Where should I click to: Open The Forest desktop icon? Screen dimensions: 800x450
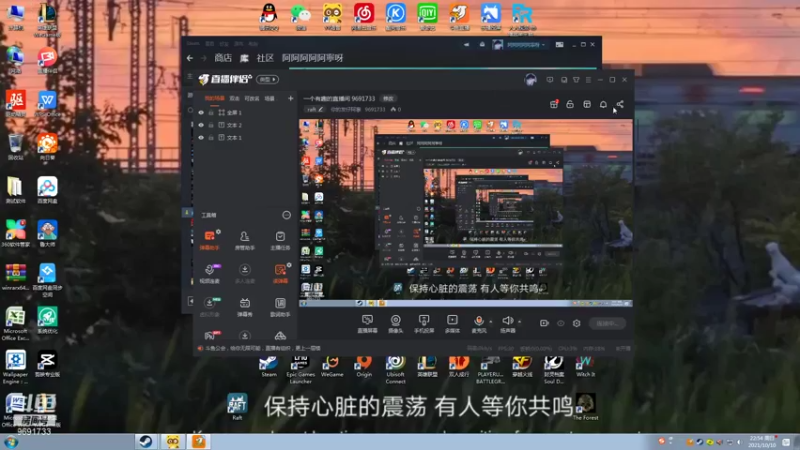[x=585, y=407]
